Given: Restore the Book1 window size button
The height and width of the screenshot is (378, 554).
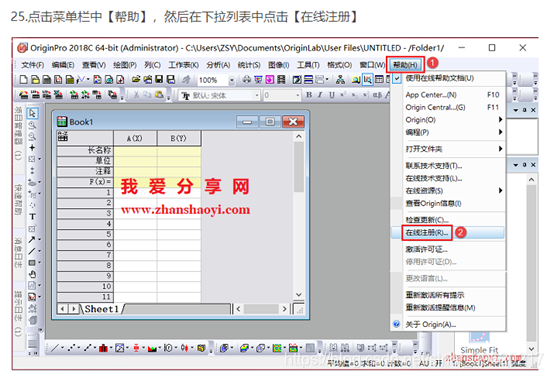Looking at the screenshot, I should pos(270,122).
